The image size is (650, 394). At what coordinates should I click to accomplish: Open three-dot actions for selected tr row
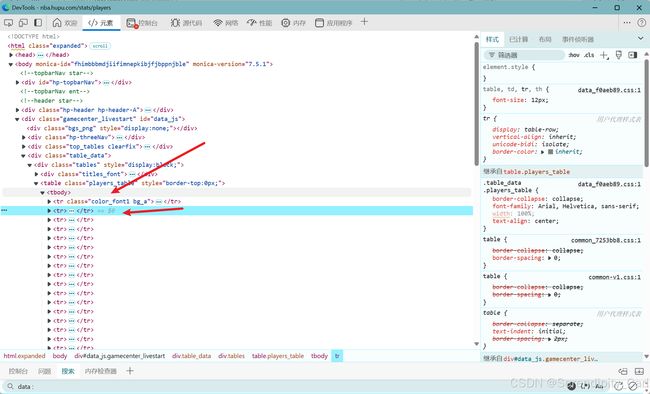click(4, 211)
